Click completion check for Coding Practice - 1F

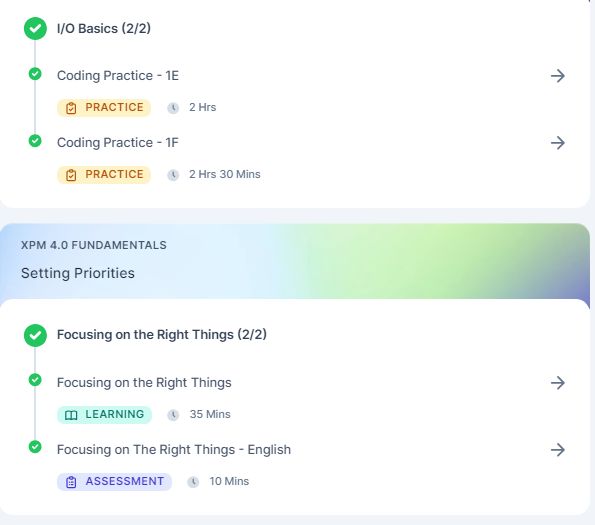(35, 141)
